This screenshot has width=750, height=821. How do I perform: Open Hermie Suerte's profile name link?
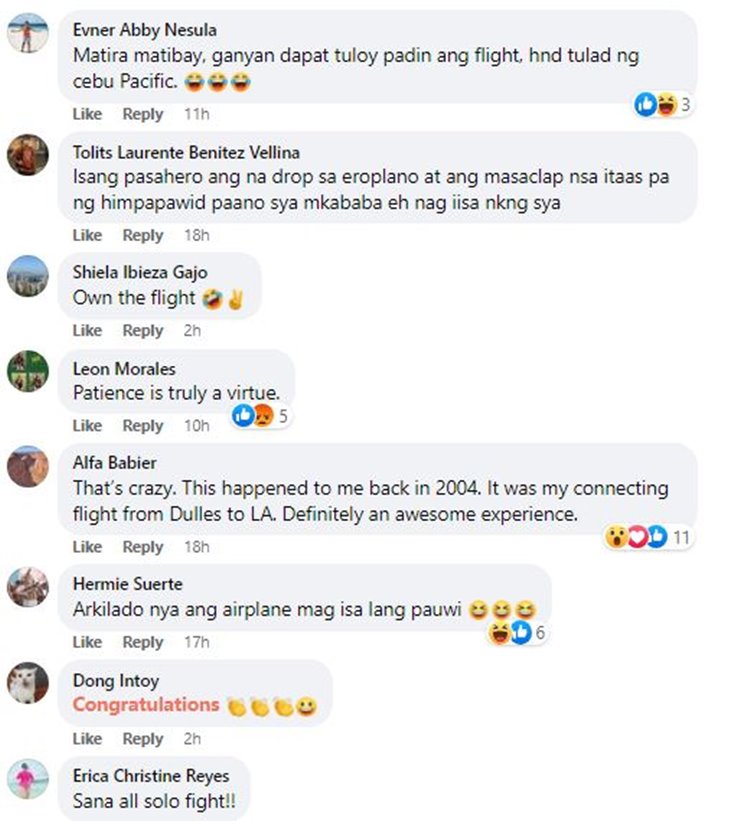click(x=128, y=584)
